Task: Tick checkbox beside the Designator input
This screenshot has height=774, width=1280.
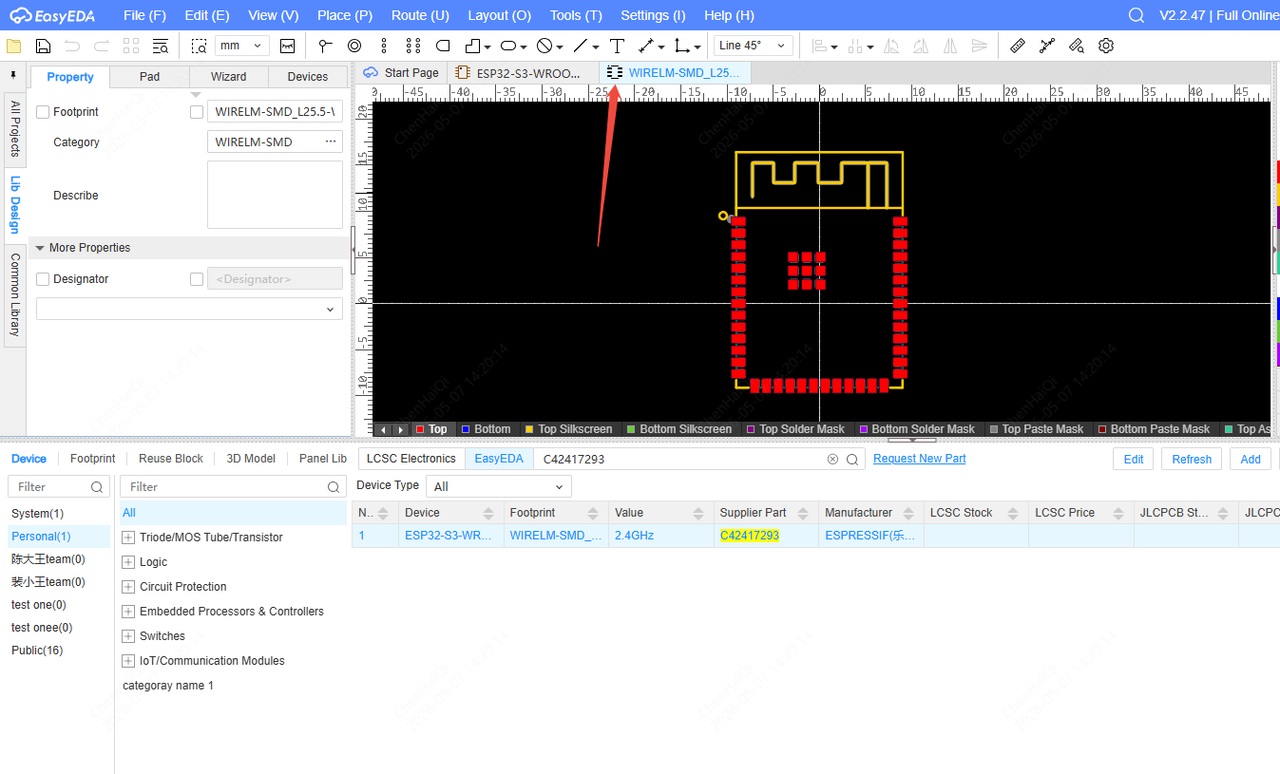Action: [197, 279]
